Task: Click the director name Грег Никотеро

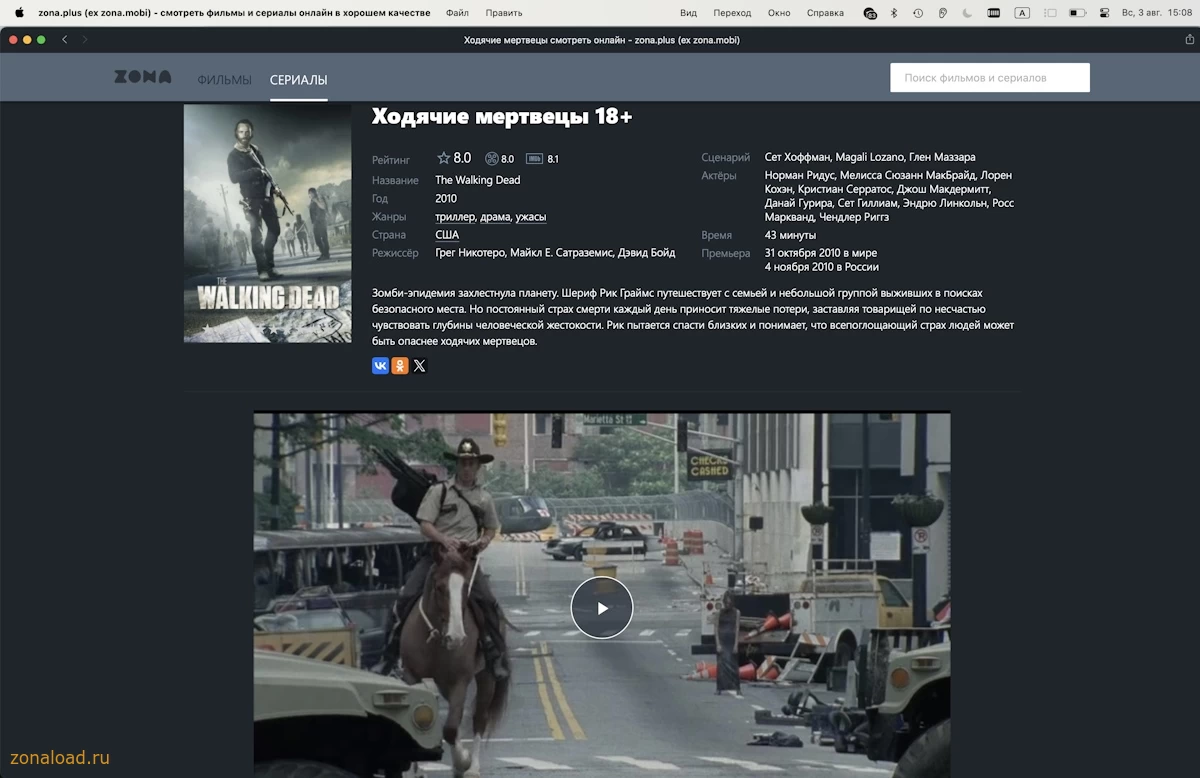Action: pos(470,253)
